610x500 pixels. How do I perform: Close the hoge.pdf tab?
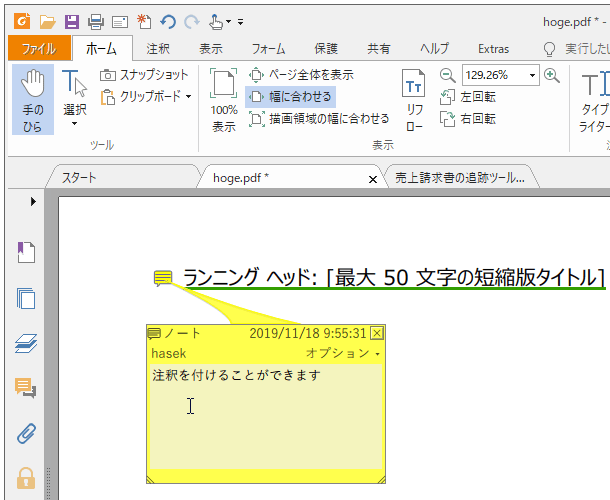[373, 179]
